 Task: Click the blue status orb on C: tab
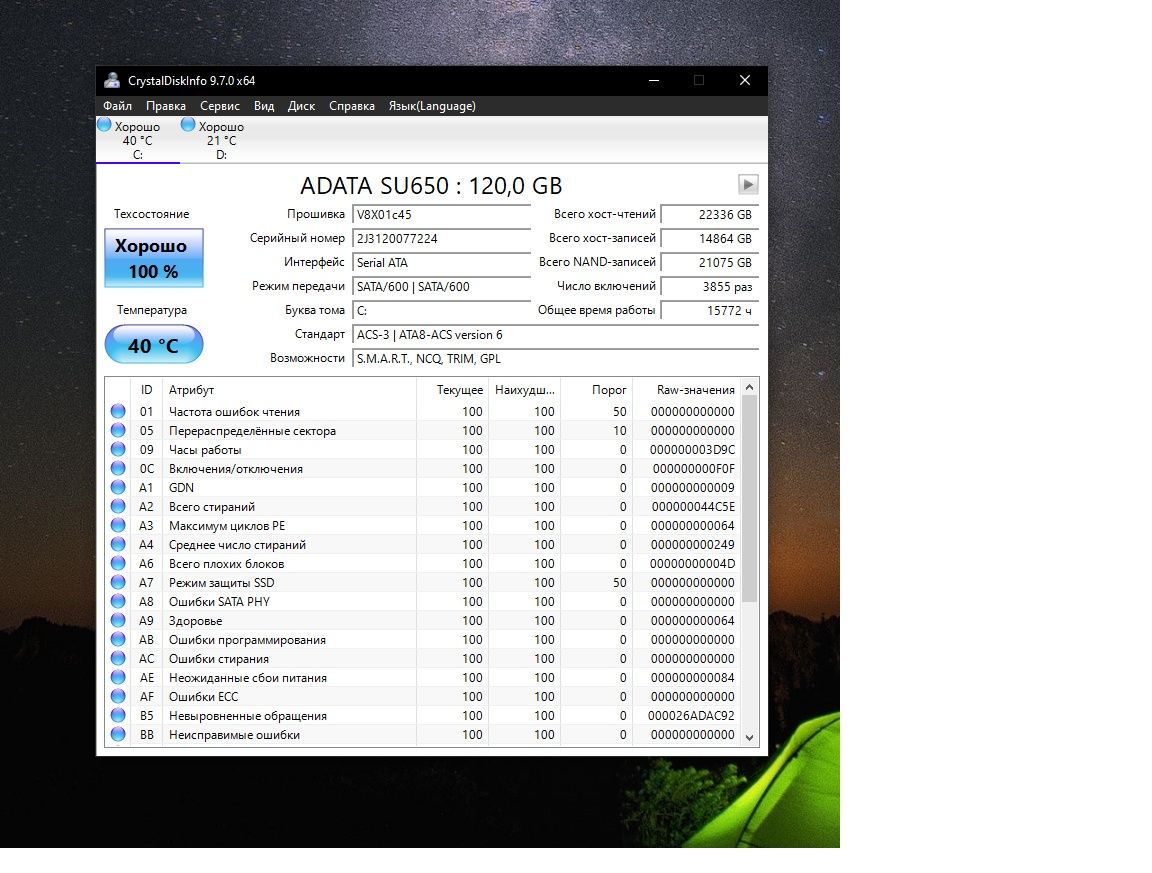click(104, 125)
